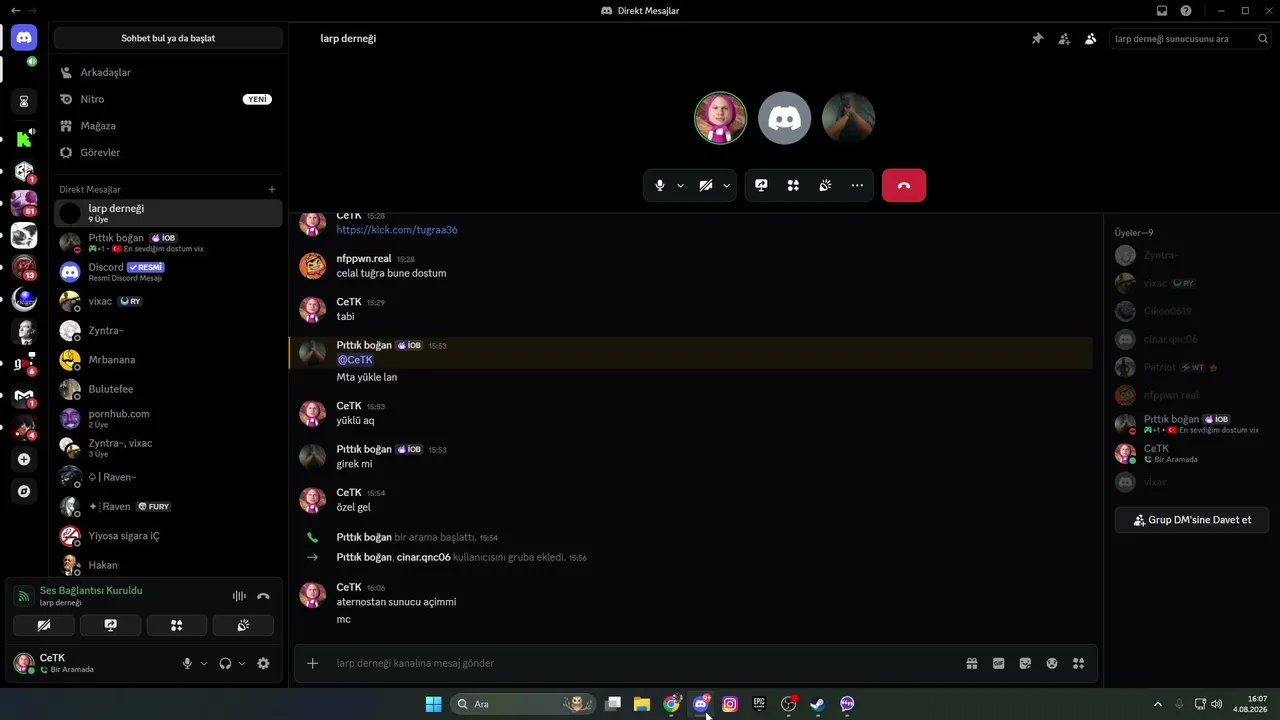
Task: Share screen from the voice connection panel
Action: (x=110, y=625)
